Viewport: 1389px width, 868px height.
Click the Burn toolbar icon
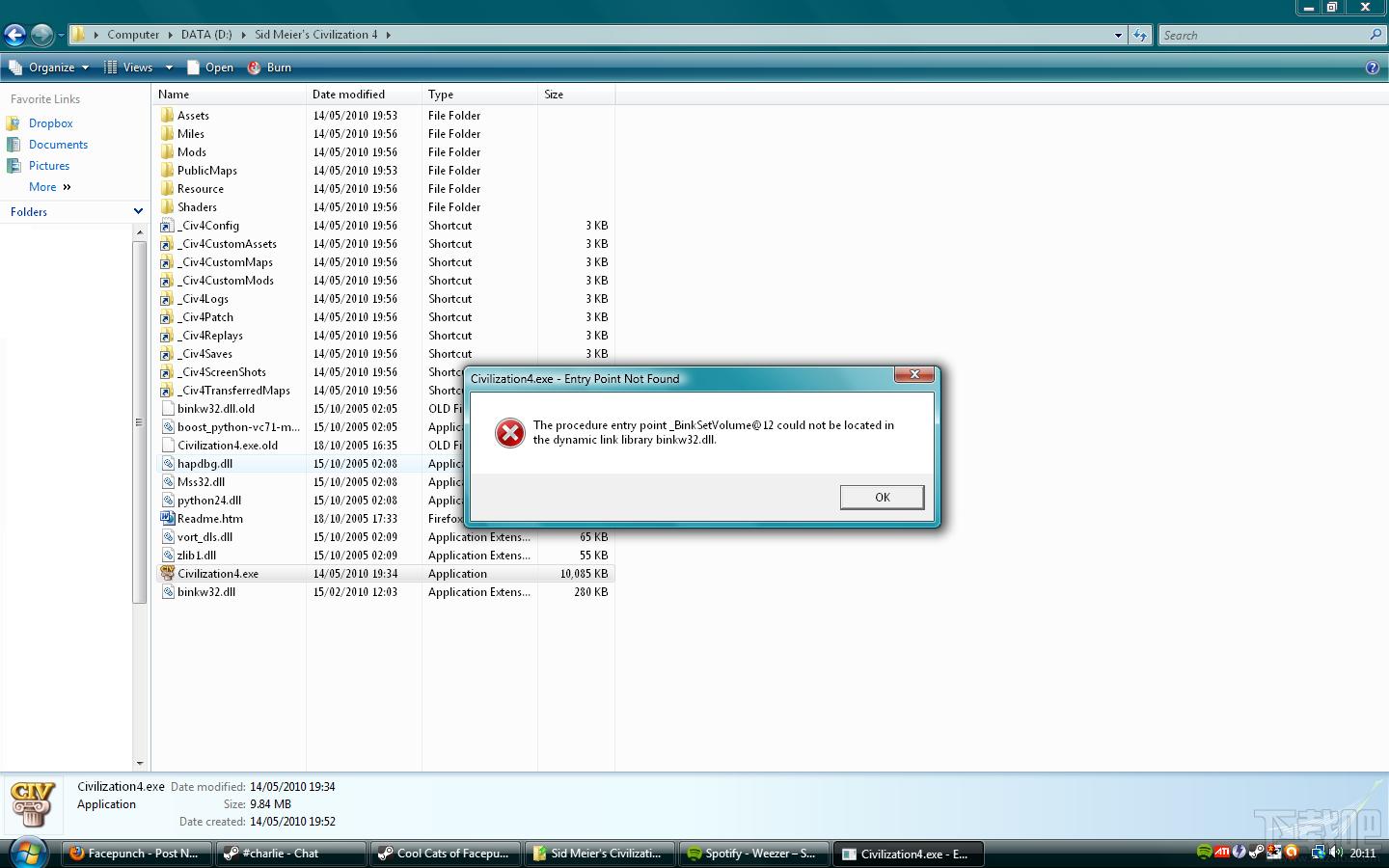pyautogui.click(x=255, y=68)
